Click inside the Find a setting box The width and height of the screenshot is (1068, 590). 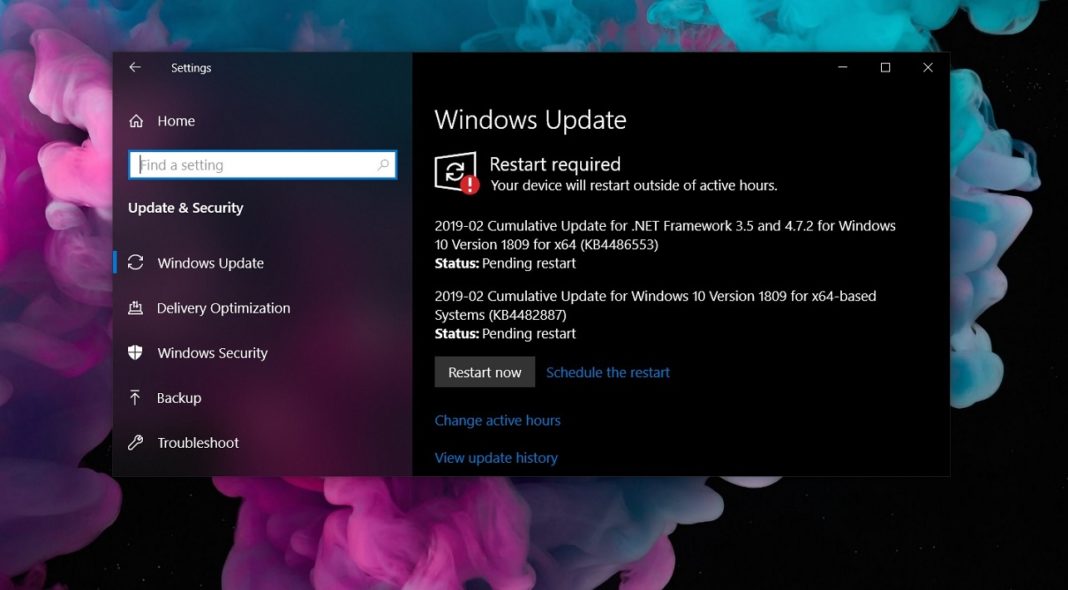click(250, 164)
